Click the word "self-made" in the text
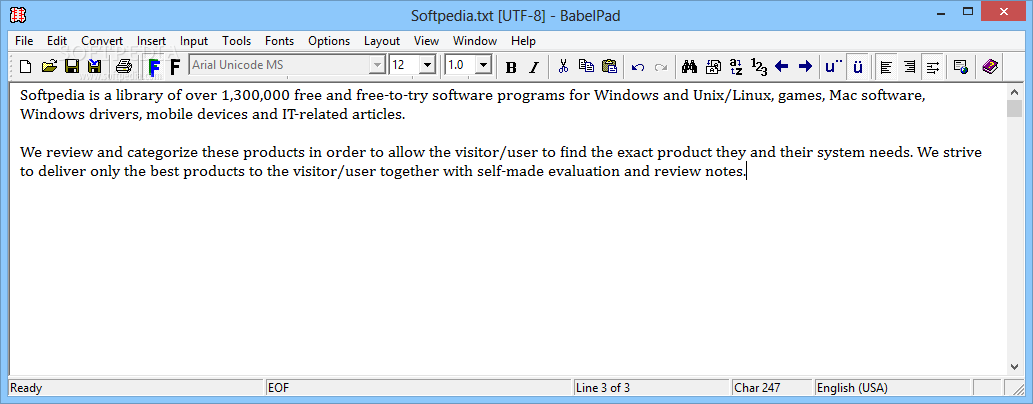 (509, 173)
